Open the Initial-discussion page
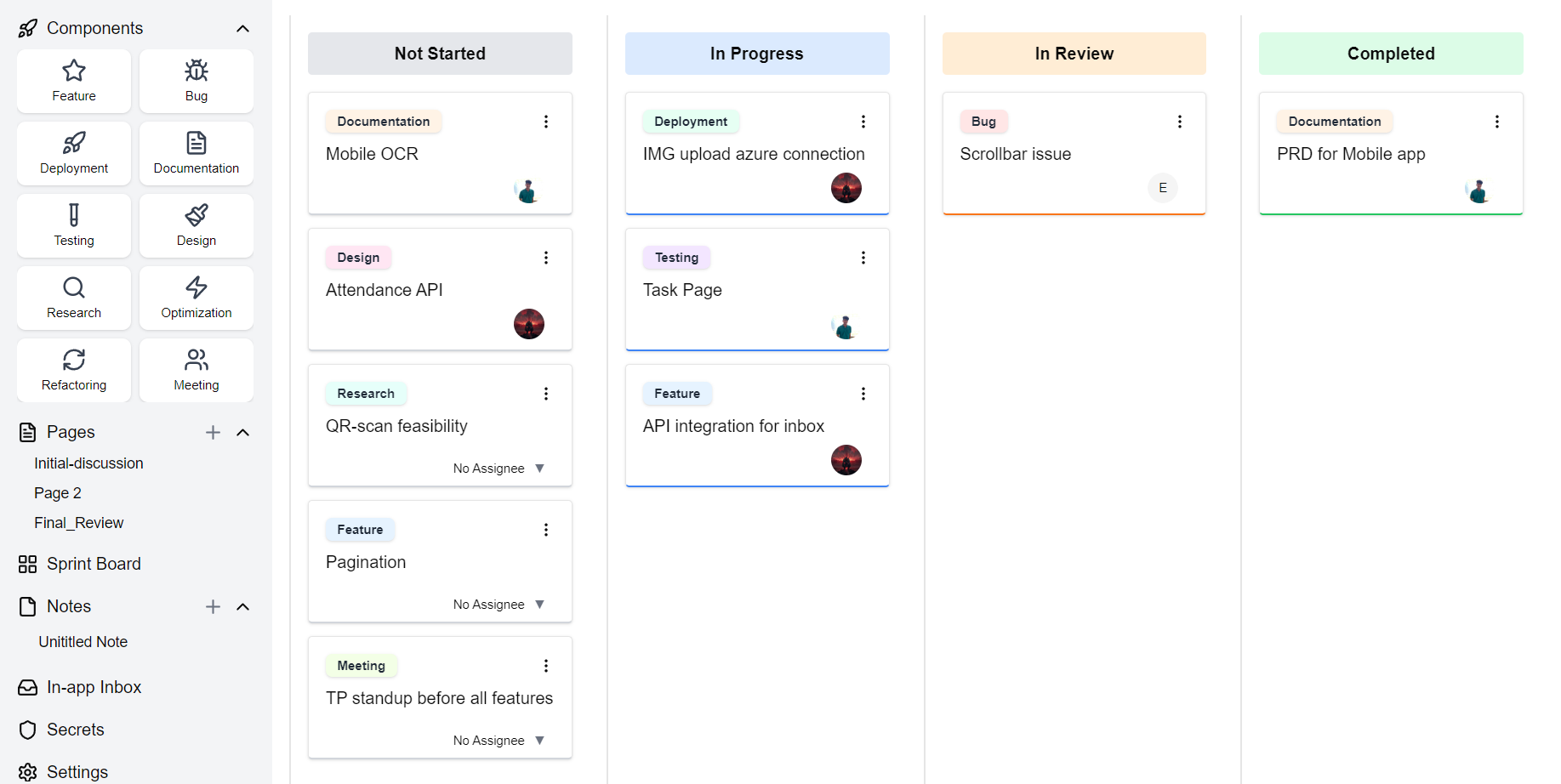This screenshot has height=784, width=1561. tap(88, 463)
